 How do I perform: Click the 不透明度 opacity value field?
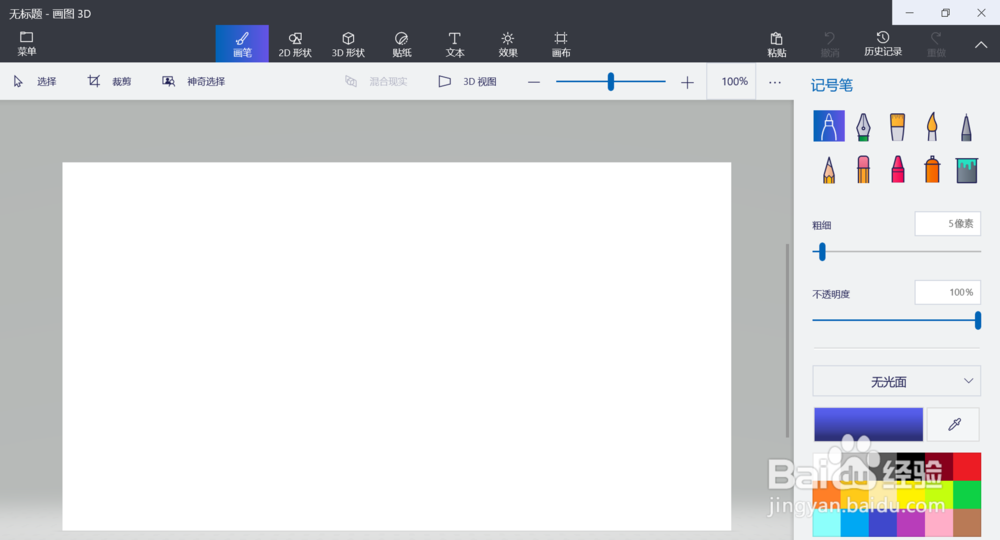947,293
